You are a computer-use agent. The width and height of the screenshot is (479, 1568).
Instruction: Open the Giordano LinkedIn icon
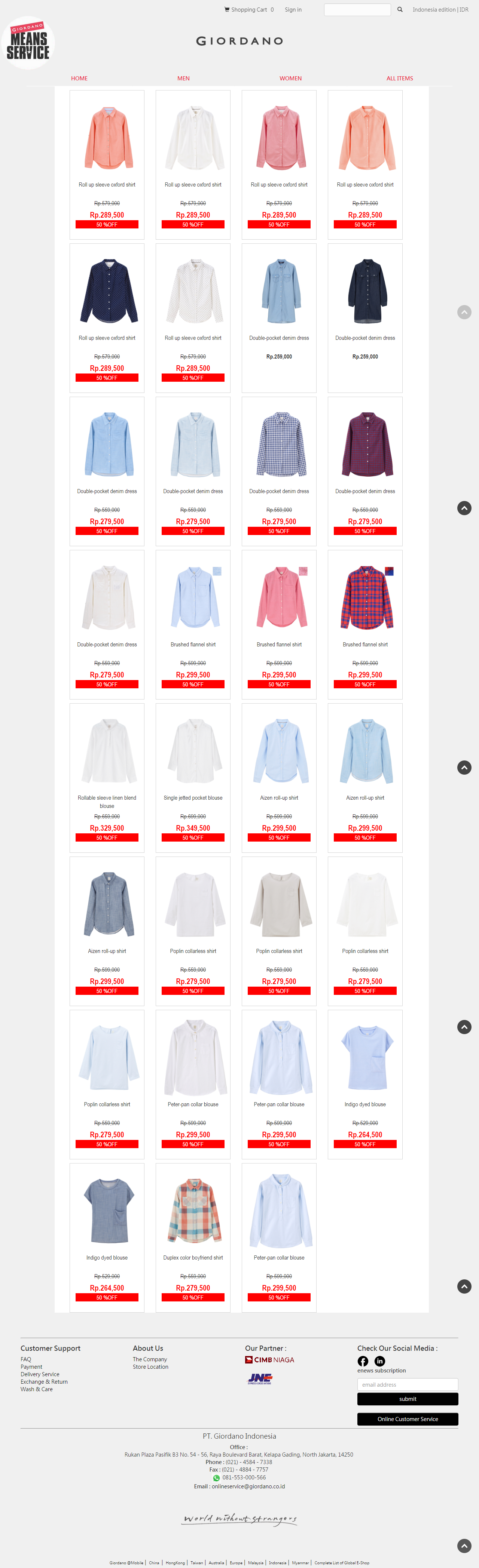380,1361
